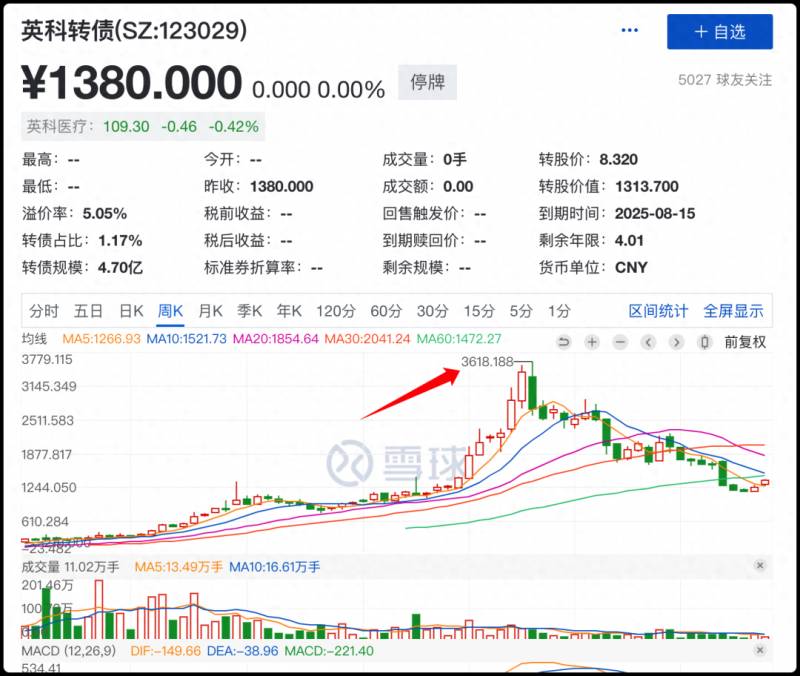Open the 英科医疗 underlying stock quote

(x=143, y=126)
